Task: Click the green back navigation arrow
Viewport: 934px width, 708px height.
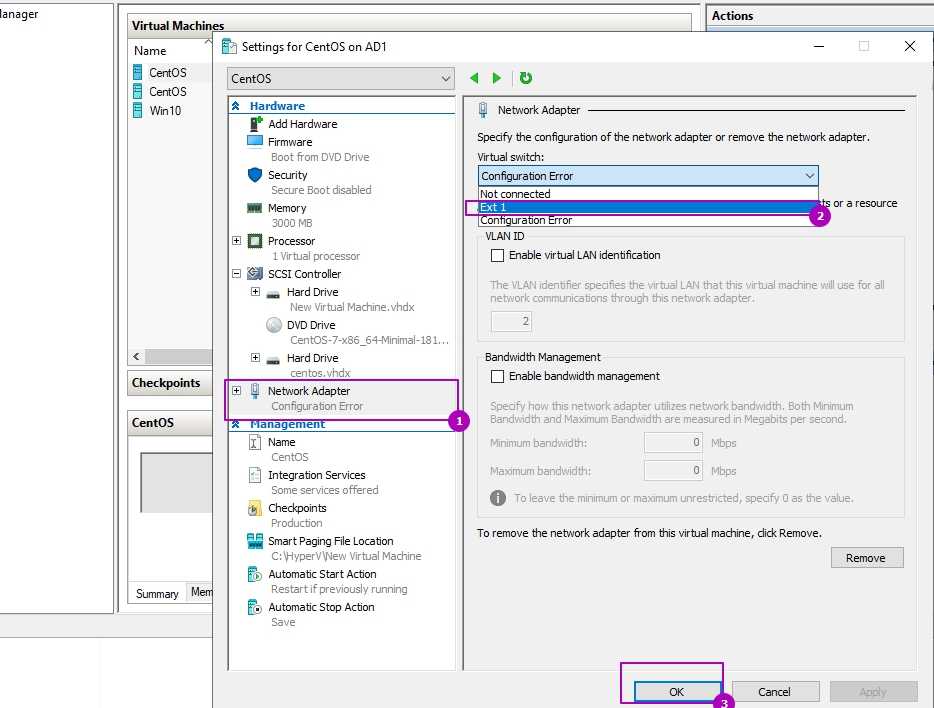Action: (474, 78)
